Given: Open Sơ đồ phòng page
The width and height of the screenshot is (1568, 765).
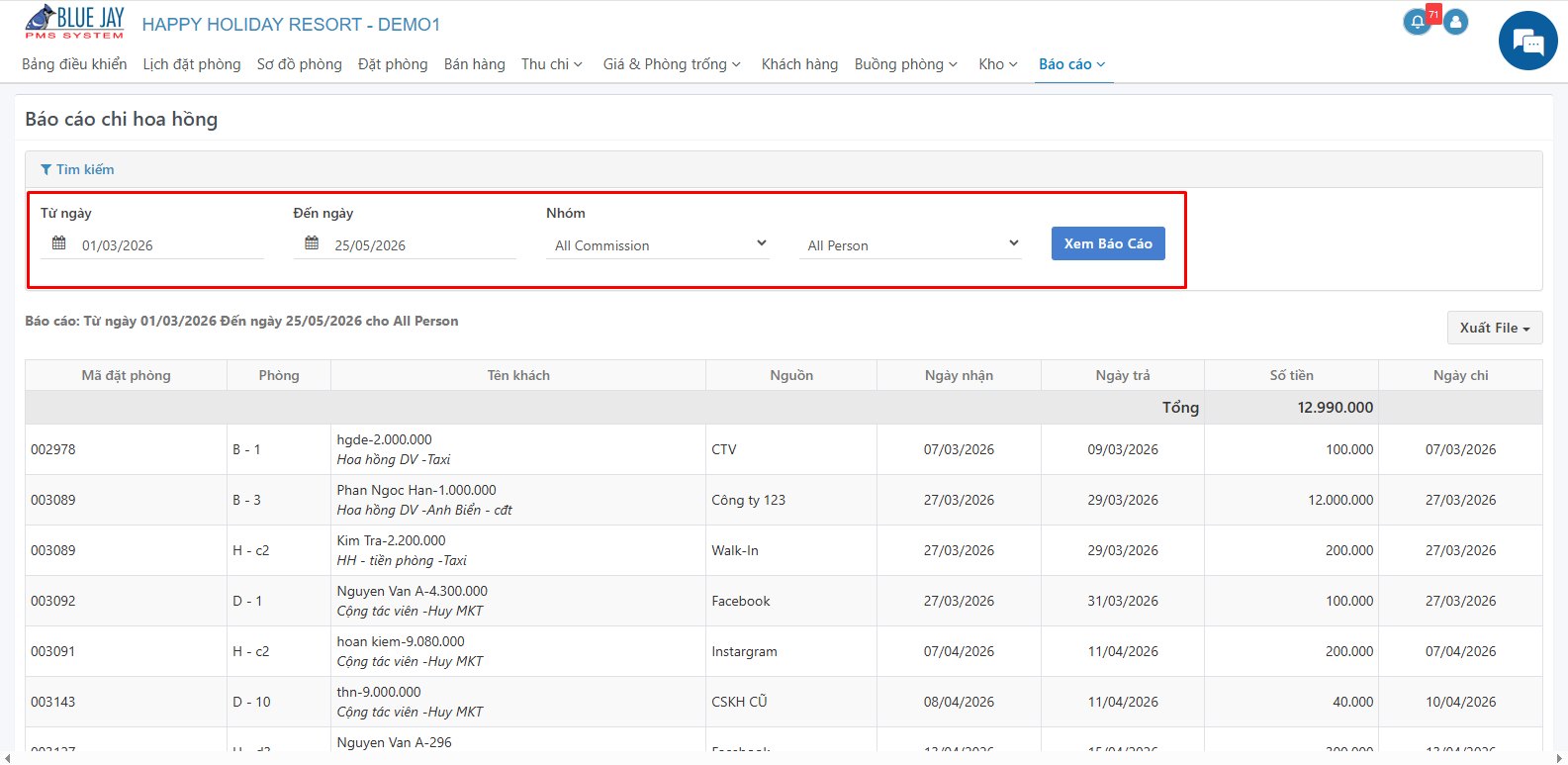Looking at the screenshot, I should point(300,64).
